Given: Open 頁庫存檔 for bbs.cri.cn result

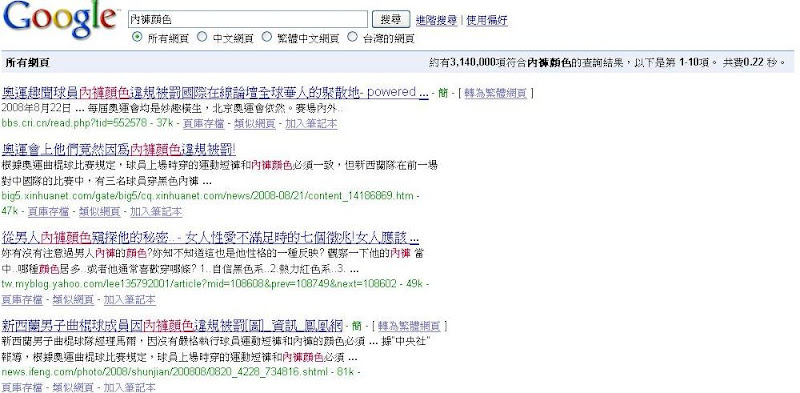Looking at the screenshot, I should 203,124.
